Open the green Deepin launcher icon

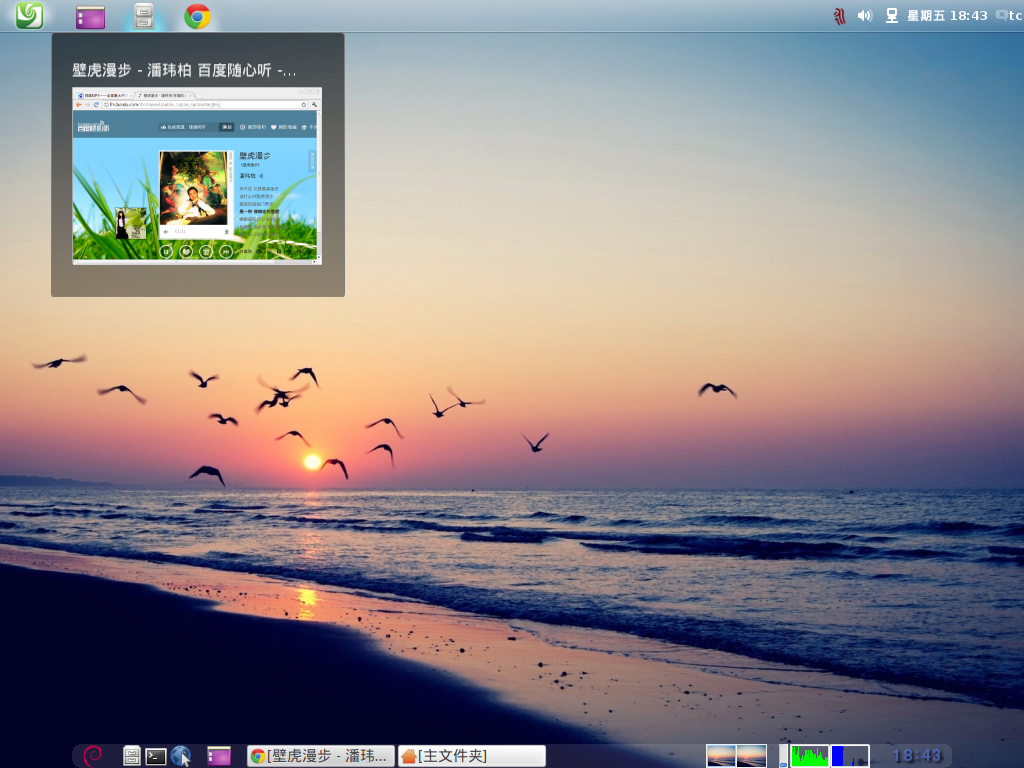pyautogui.click(x=29, y=16)
